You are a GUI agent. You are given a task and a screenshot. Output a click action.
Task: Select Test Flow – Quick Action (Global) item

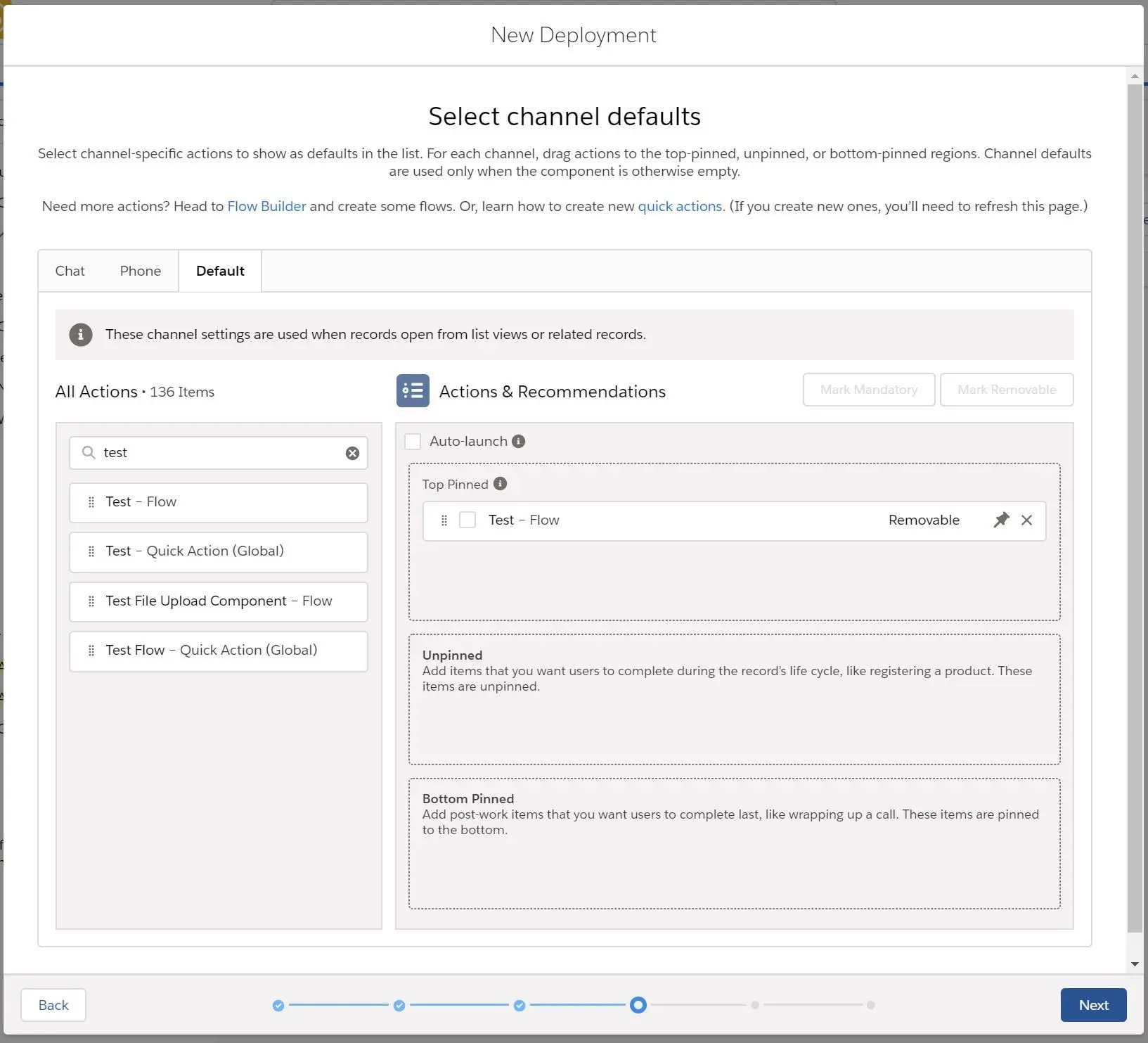[x=219, y=651]
